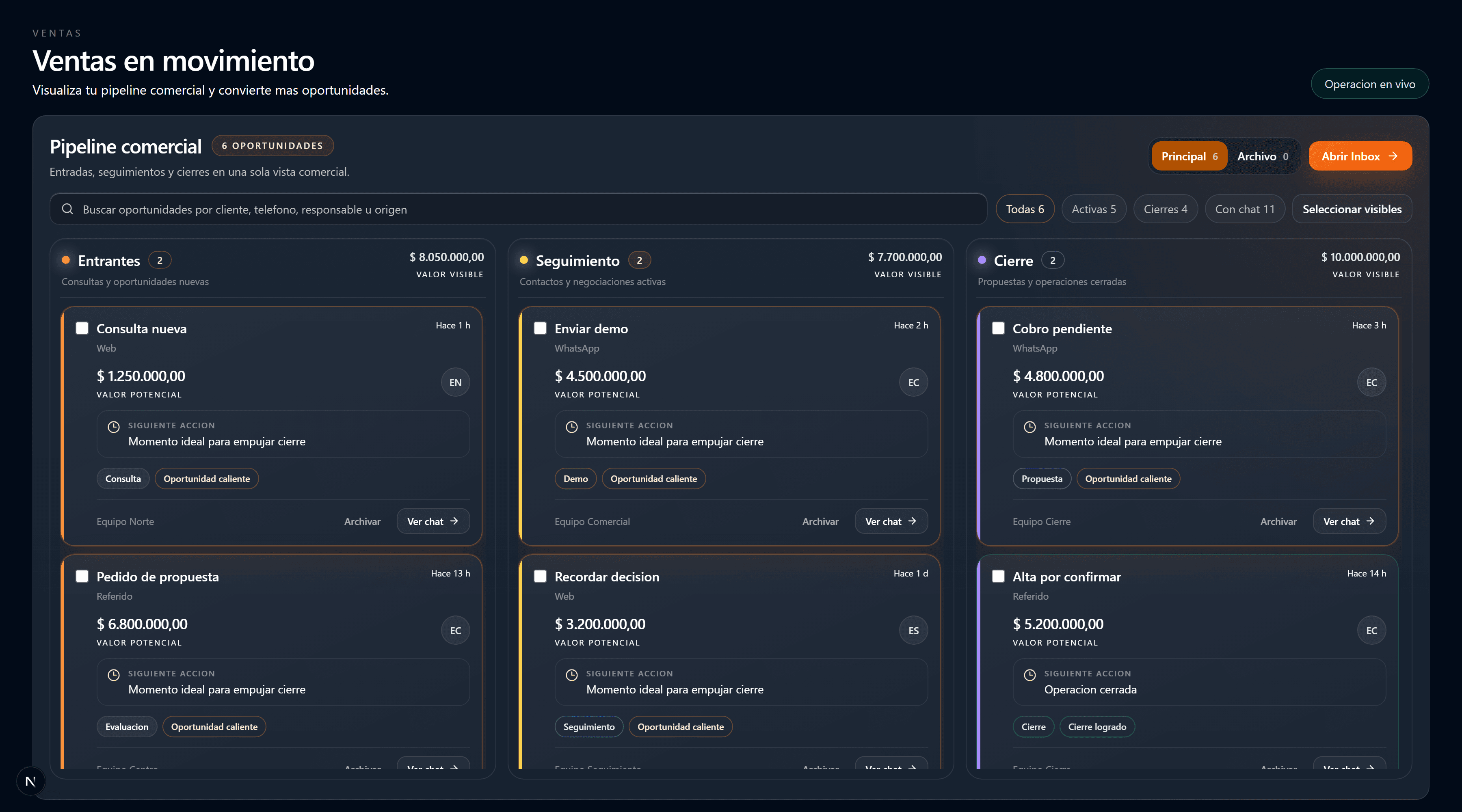This screenshot has width=1462, height=812.
Task: Click Seleccionar visibles button
Action: [1352, 209]
